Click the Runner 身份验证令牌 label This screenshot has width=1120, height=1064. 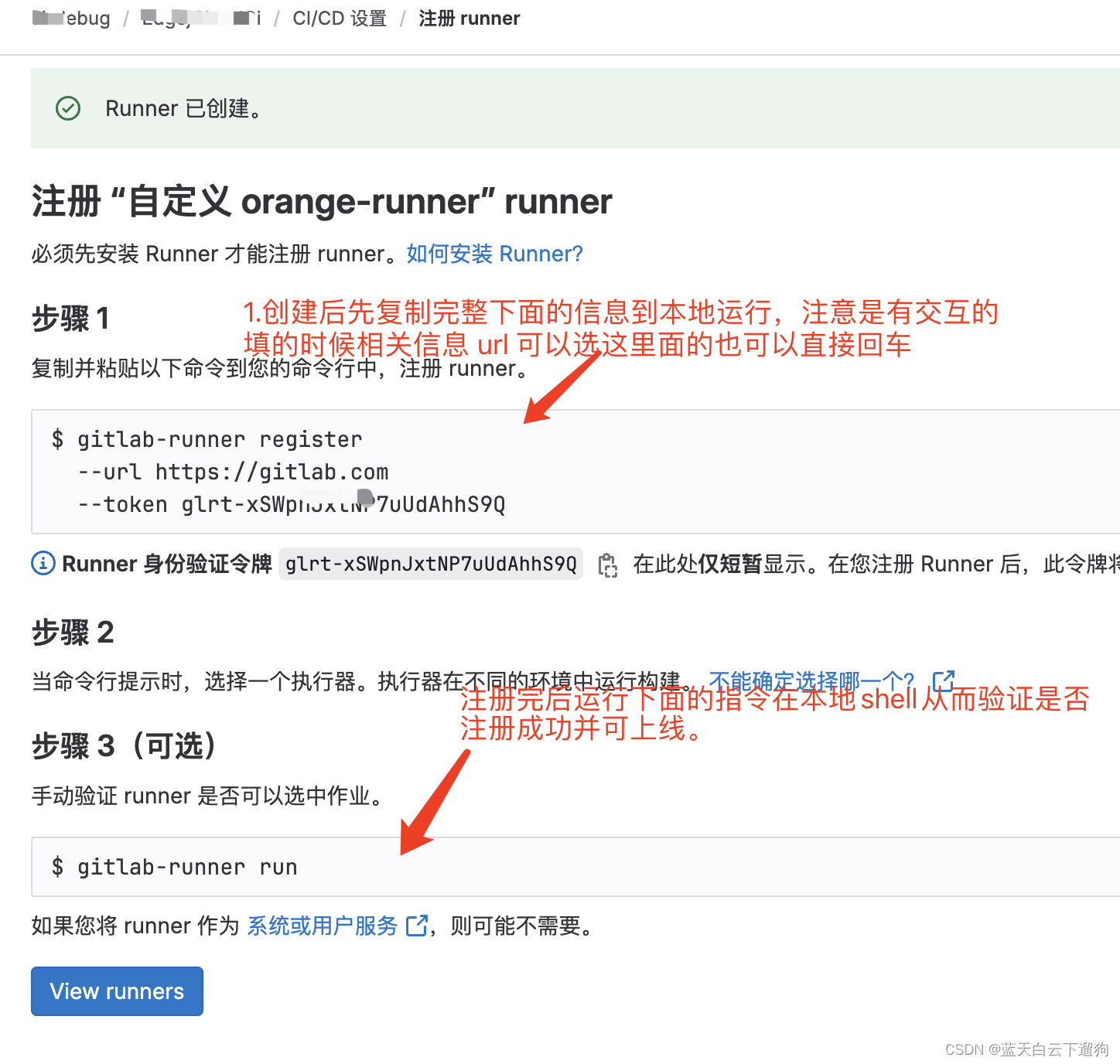167,564
